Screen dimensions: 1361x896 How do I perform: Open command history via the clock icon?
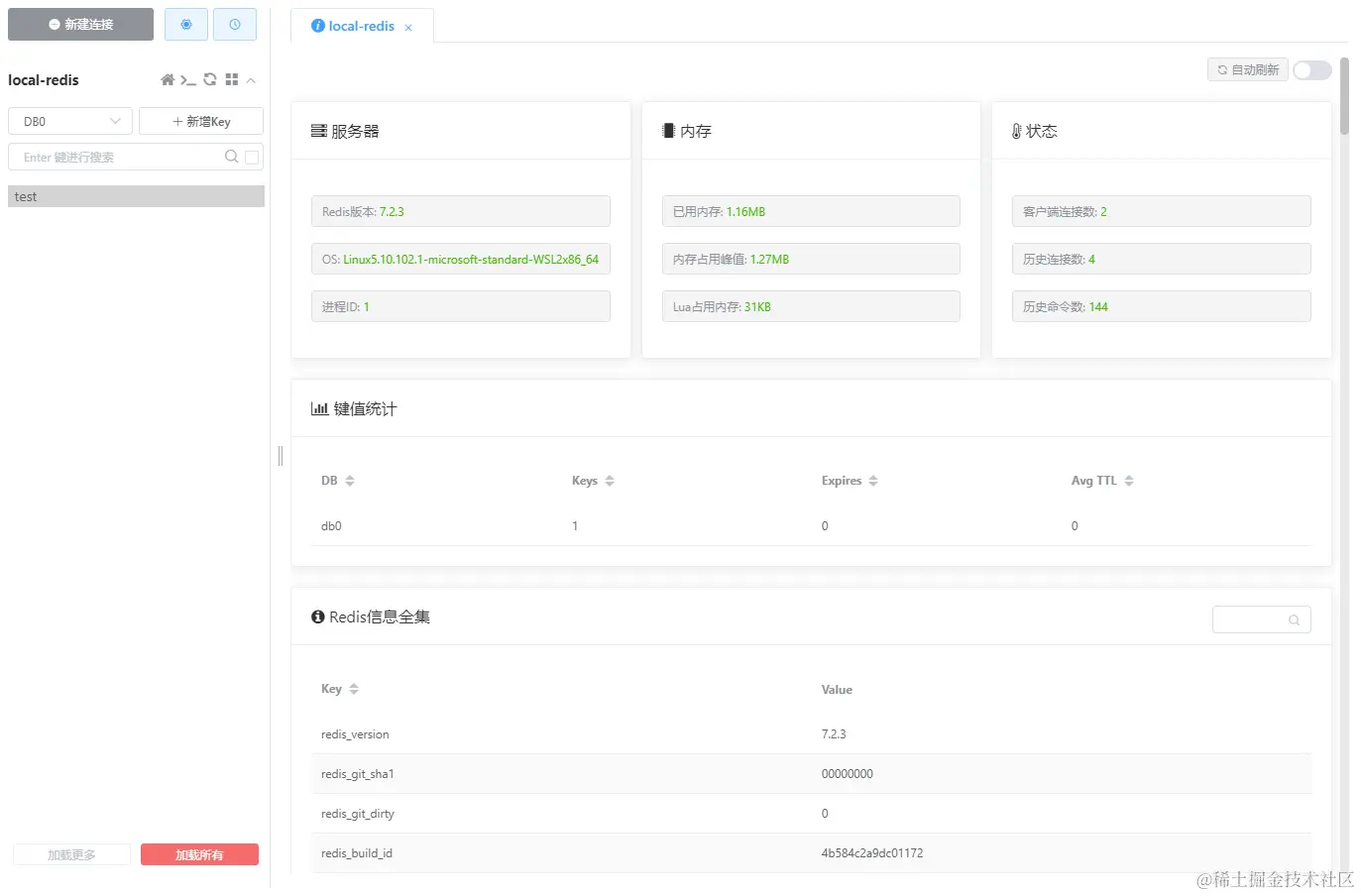point(235,24)
